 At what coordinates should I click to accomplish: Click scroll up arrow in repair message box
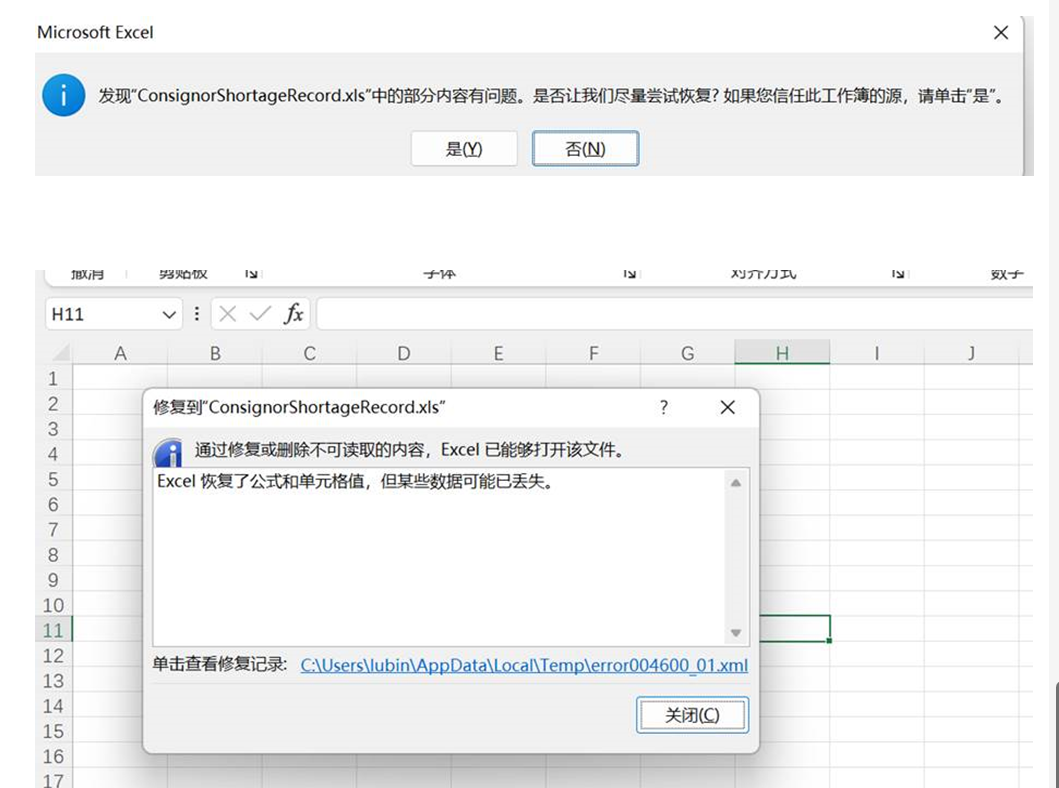point(736,483)
